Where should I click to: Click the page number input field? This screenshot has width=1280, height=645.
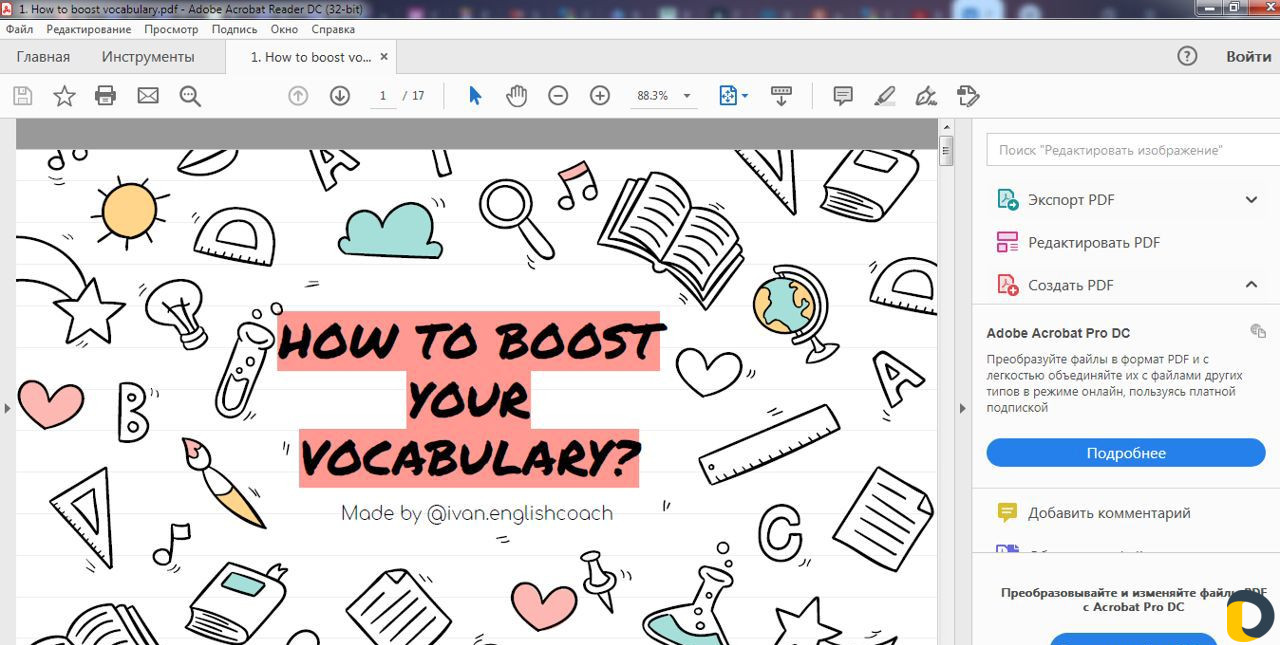[383, 96]
